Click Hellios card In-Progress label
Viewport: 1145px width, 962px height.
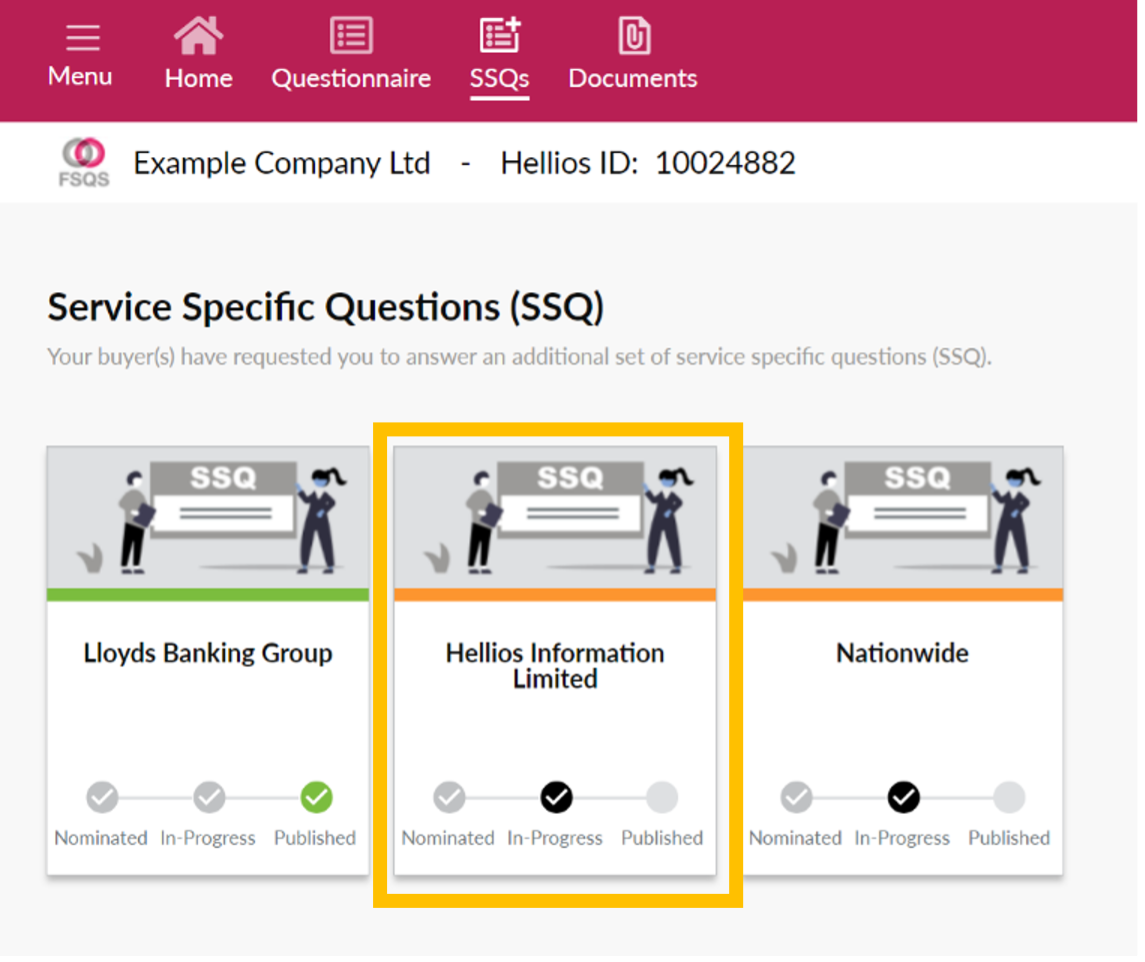(x=555, y=838)
